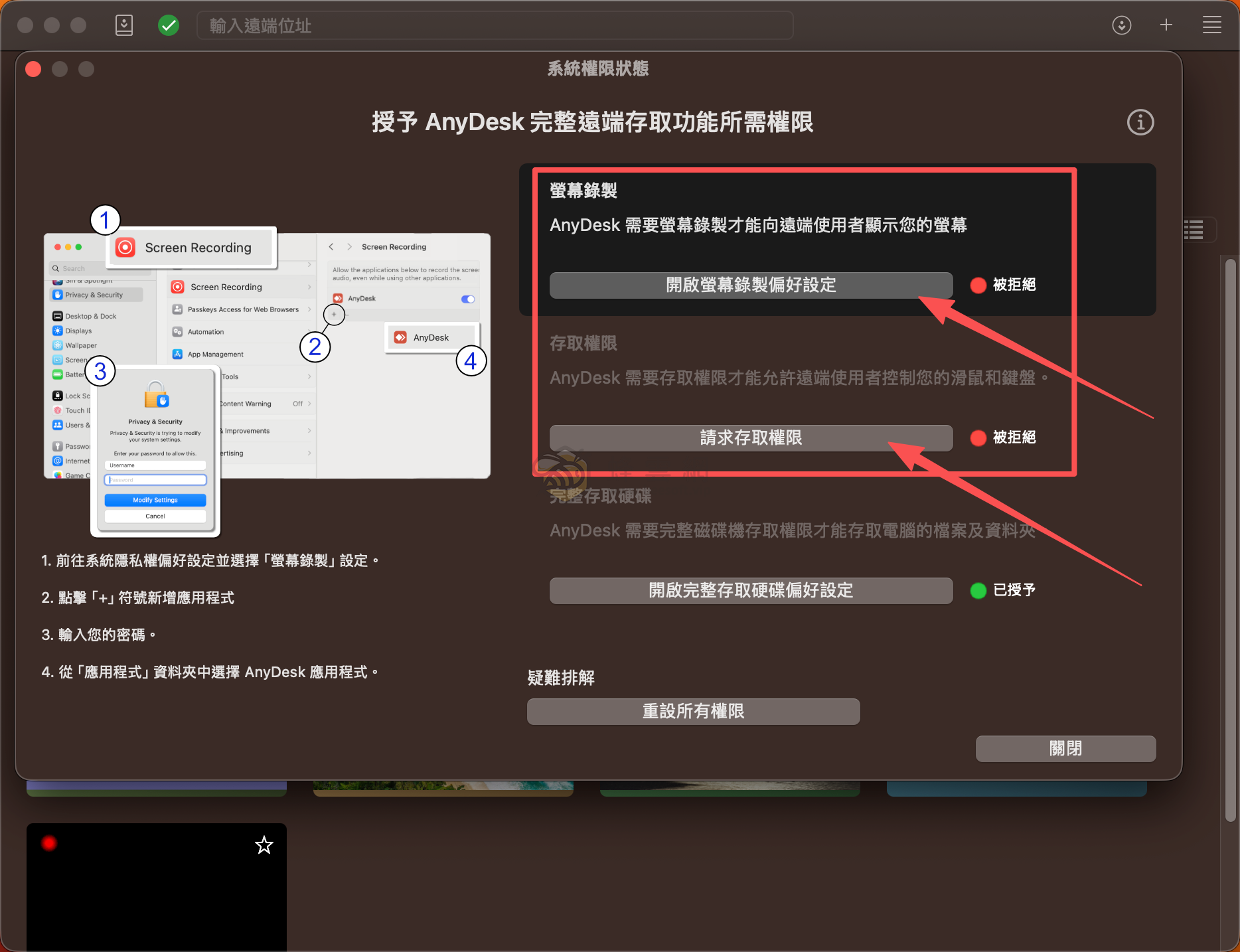
Task: Click instruction step 3 text 輸入您的密碼
Action: click(x=98, y=635)
